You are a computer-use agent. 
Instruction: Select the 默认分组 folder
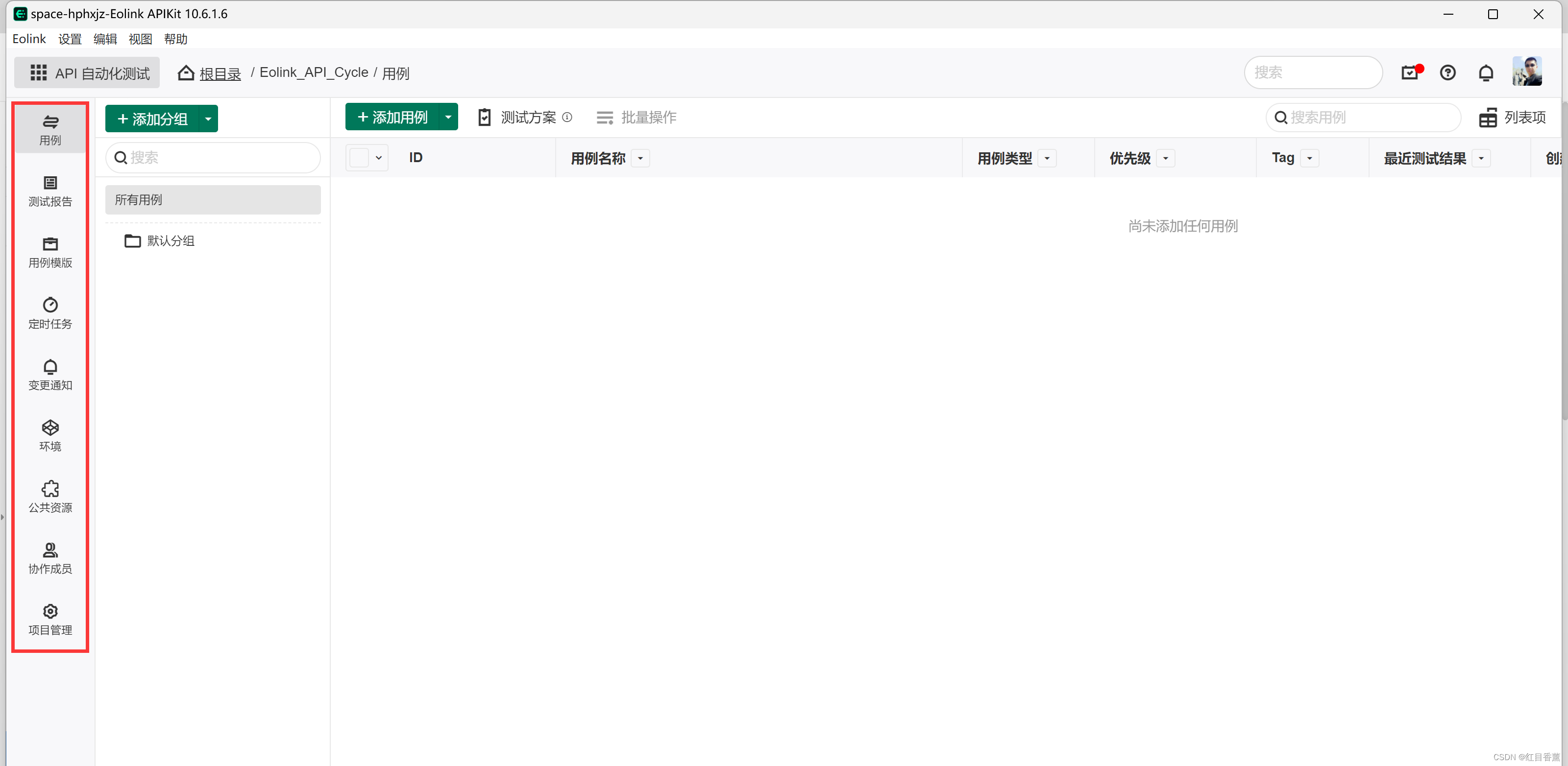coord(171,241)
